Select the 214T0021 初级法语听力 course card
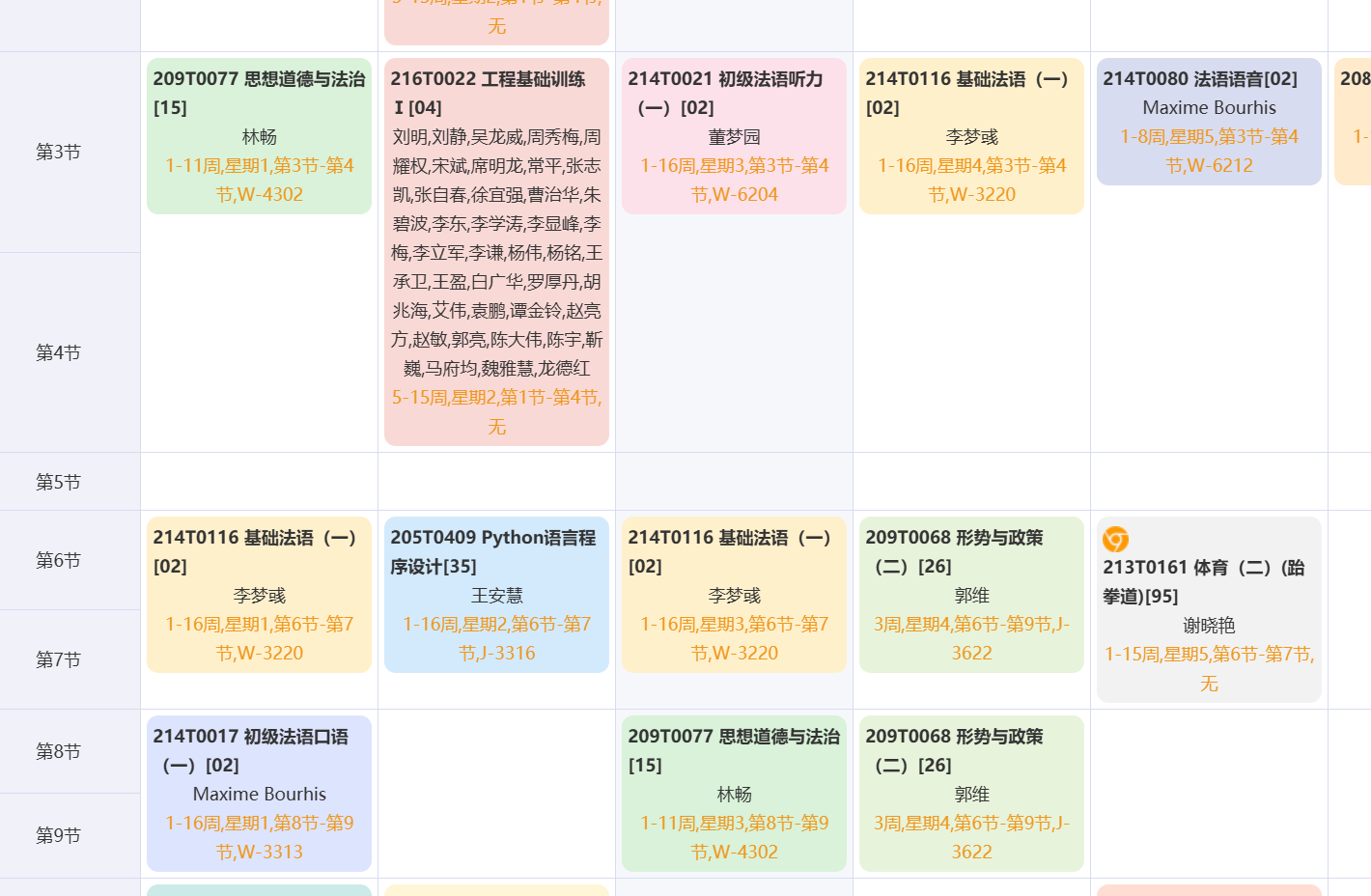 734,136
